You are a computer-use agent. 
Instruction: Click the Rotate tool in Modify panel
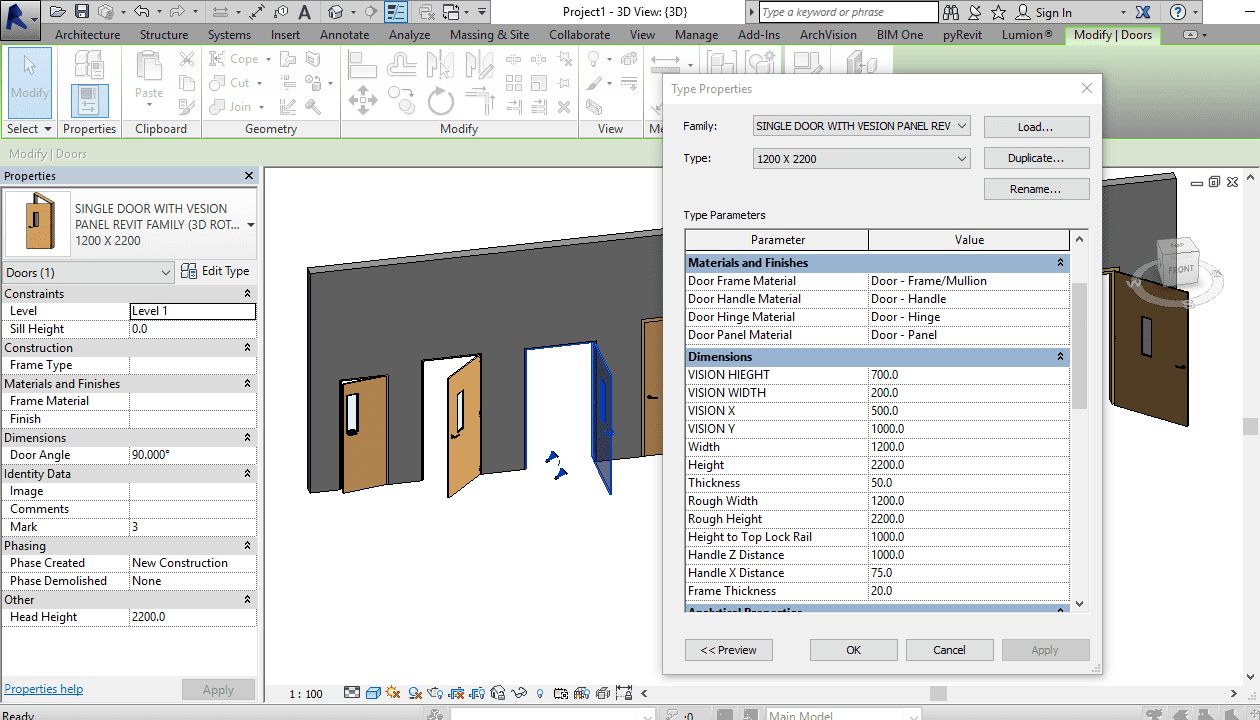tap(440, 102)
